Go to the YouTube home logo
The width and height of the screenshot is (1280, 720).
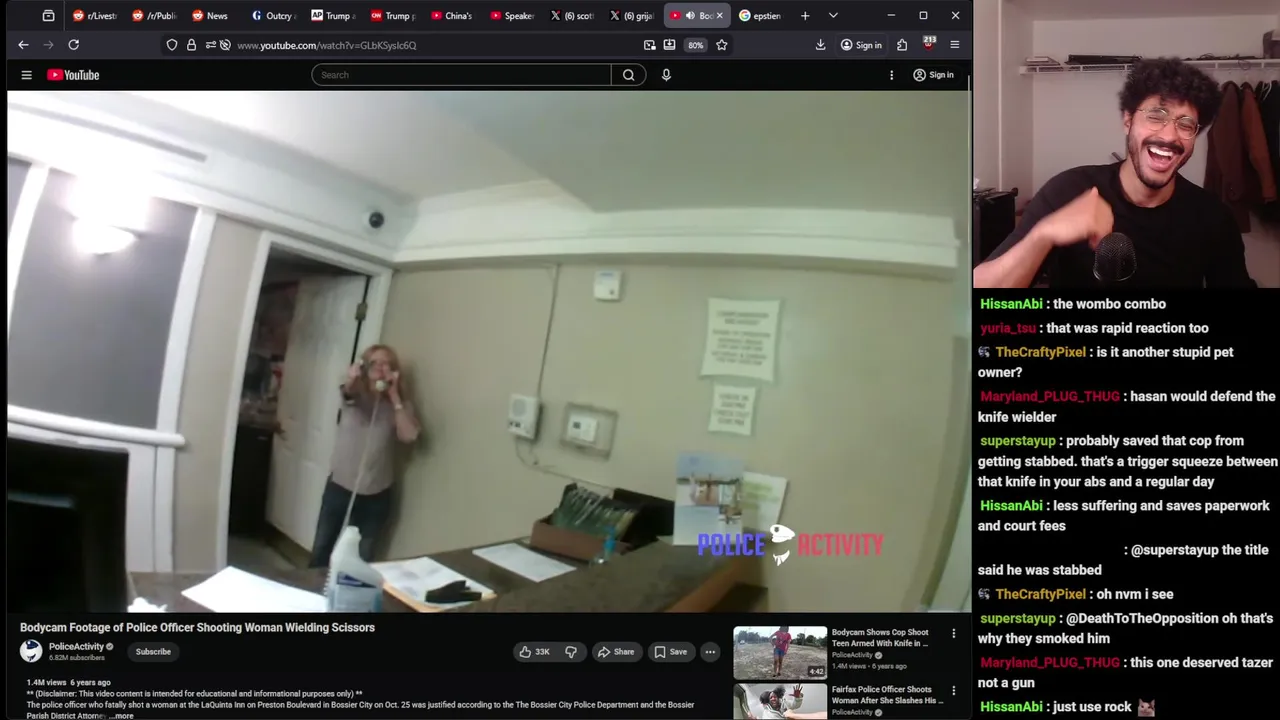click(73, 75)
